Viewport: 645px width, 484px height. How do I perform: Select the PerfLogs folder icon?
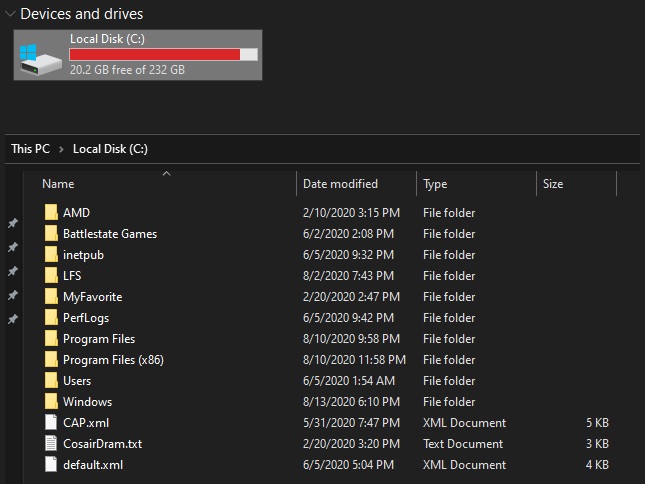tap(51, 317)
